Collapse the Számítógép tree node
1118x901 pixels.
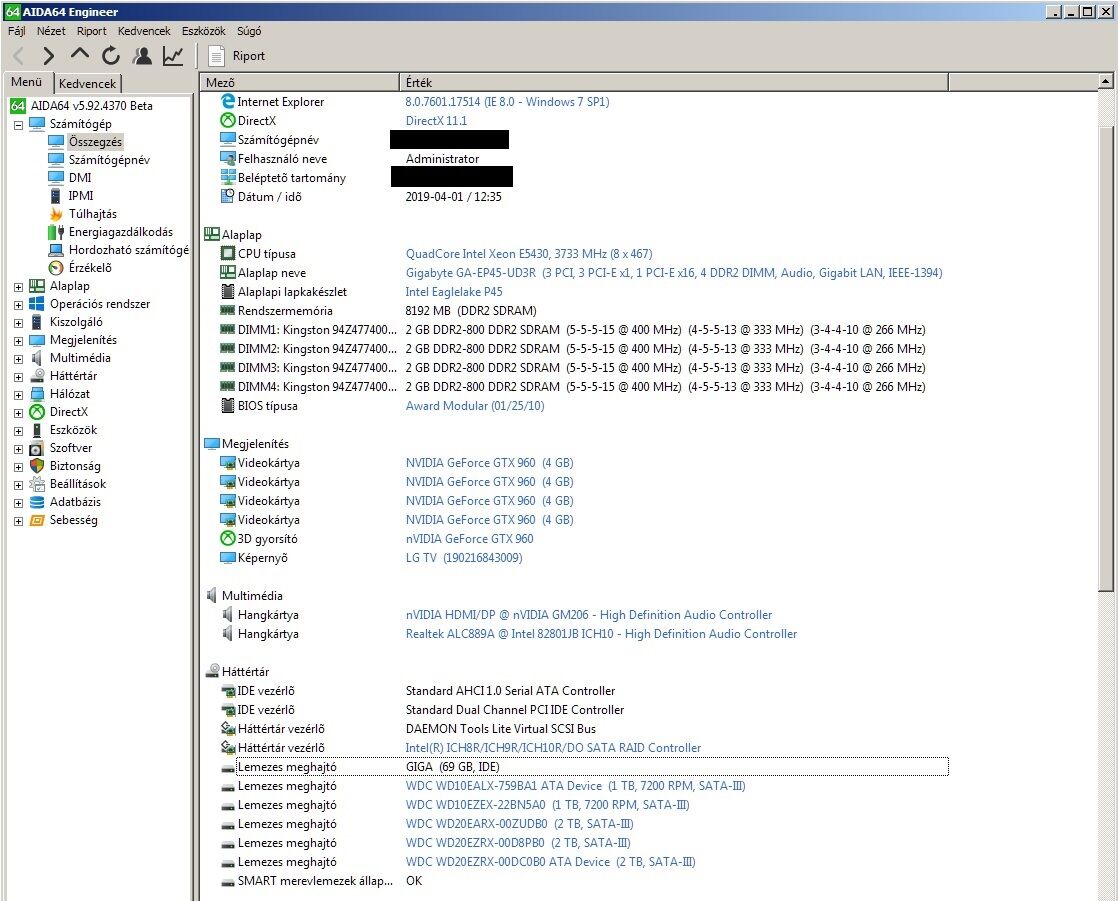point(19,125)
